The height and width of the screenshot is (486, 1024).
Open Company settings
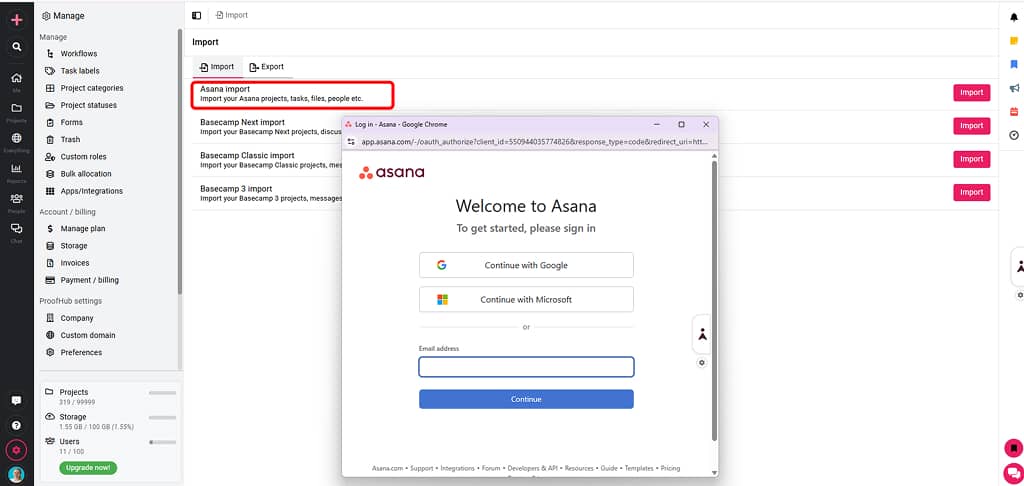(76, 318)
